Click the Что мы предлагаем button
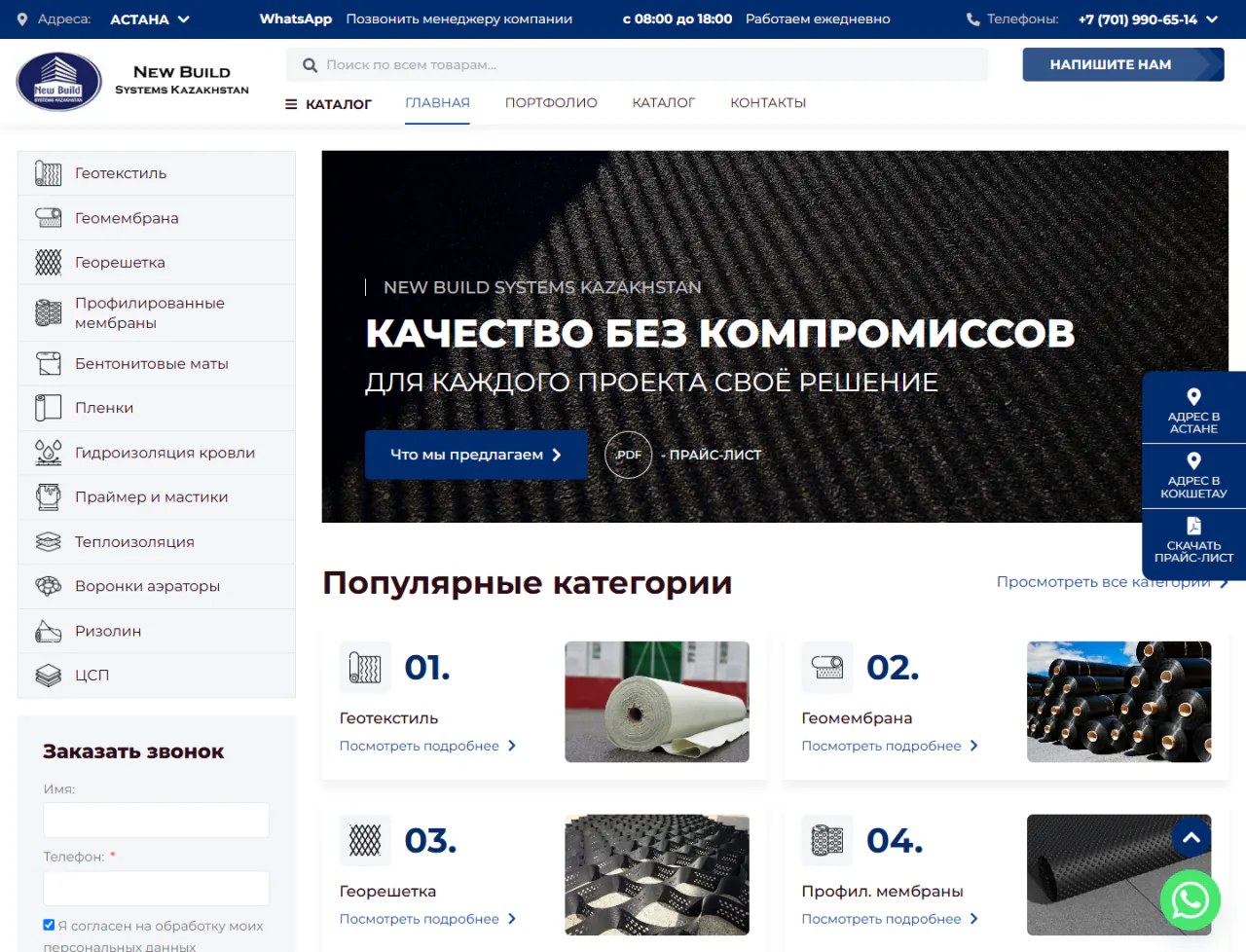Viewport: 1246px width, 952px height. [476, 455]
